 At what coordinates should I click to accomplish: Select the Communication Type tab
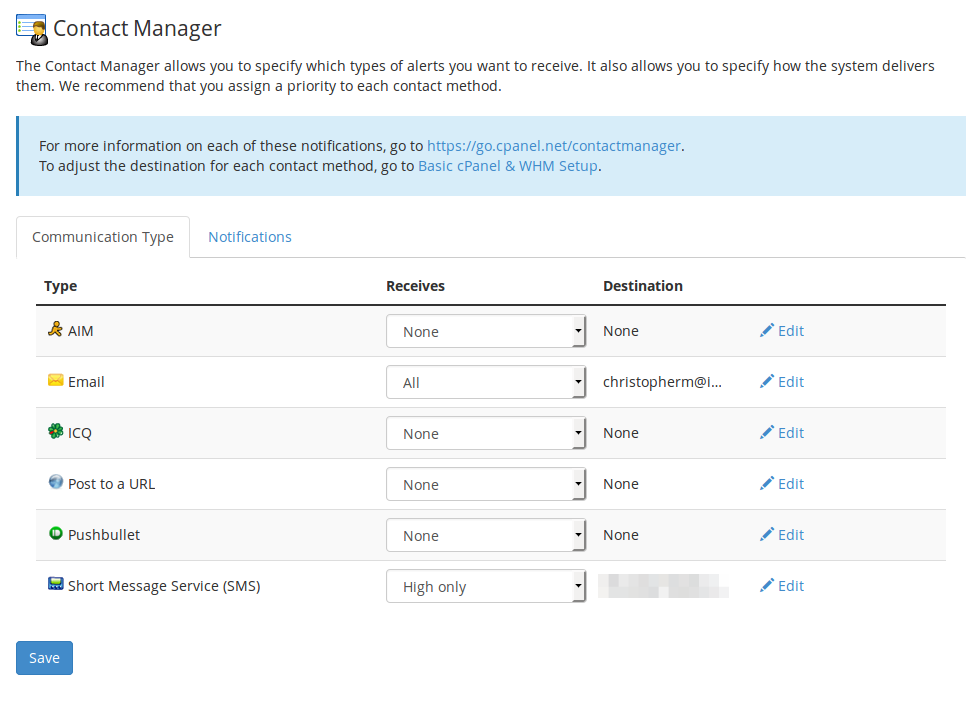[103, 238]
